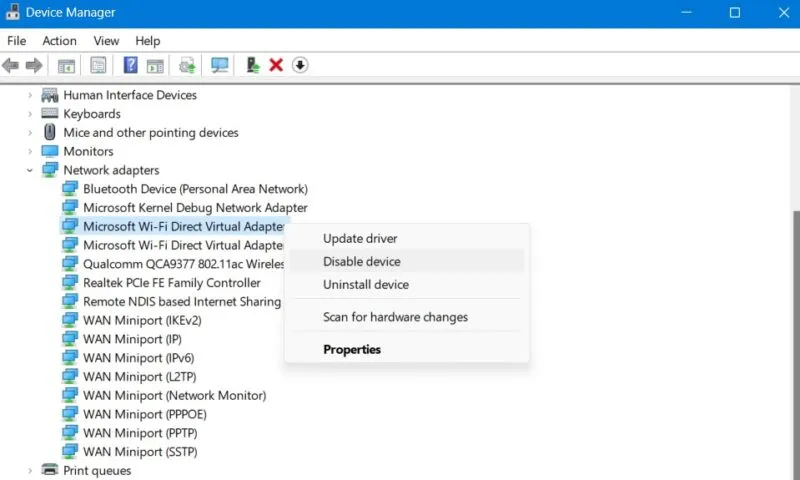This screenshot has width=800, height=480.
Task: Choose Disable device from context menu
Action: pyautogui.click(x=361, y=262)
